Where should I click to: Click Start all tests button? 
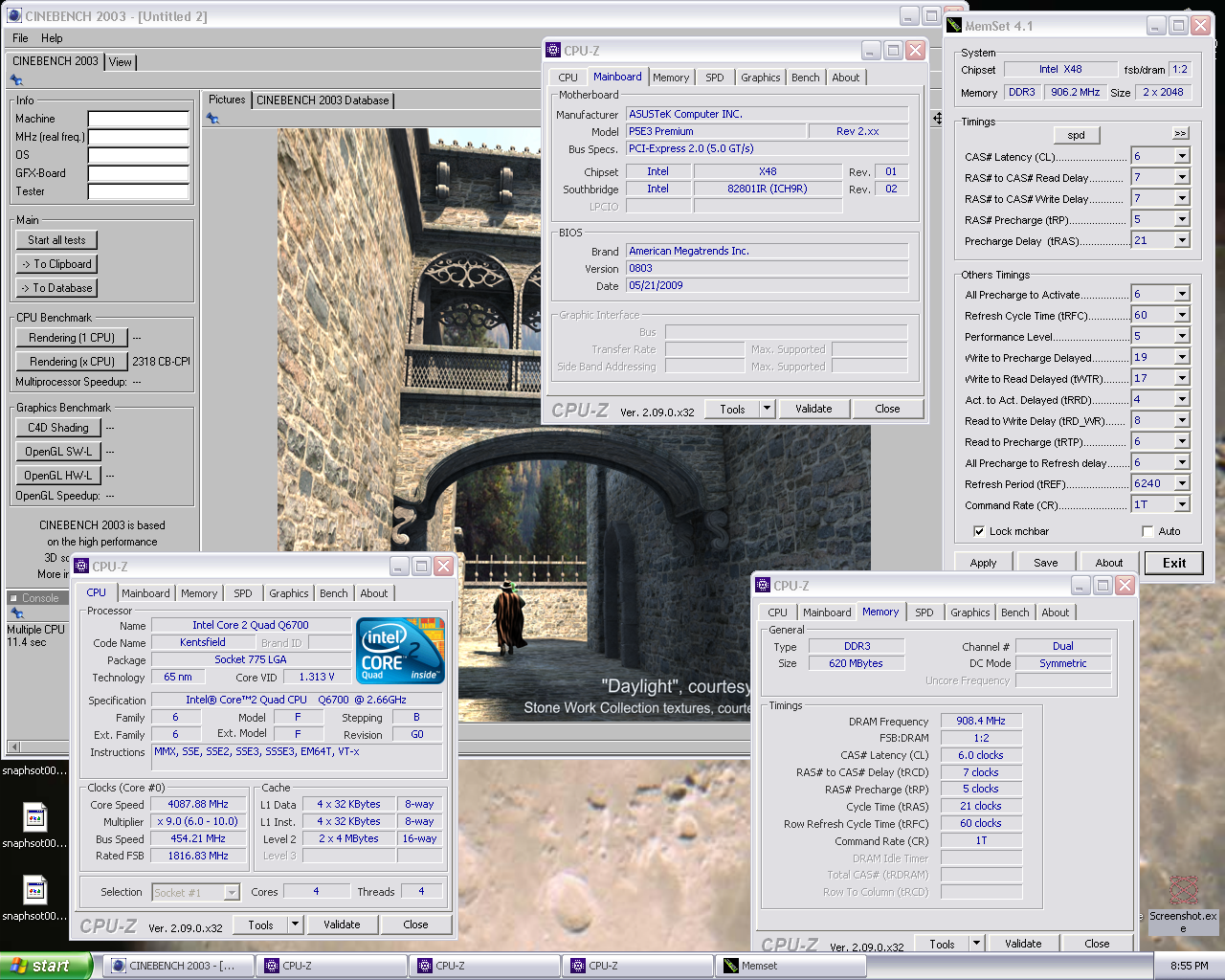[56, 240]
